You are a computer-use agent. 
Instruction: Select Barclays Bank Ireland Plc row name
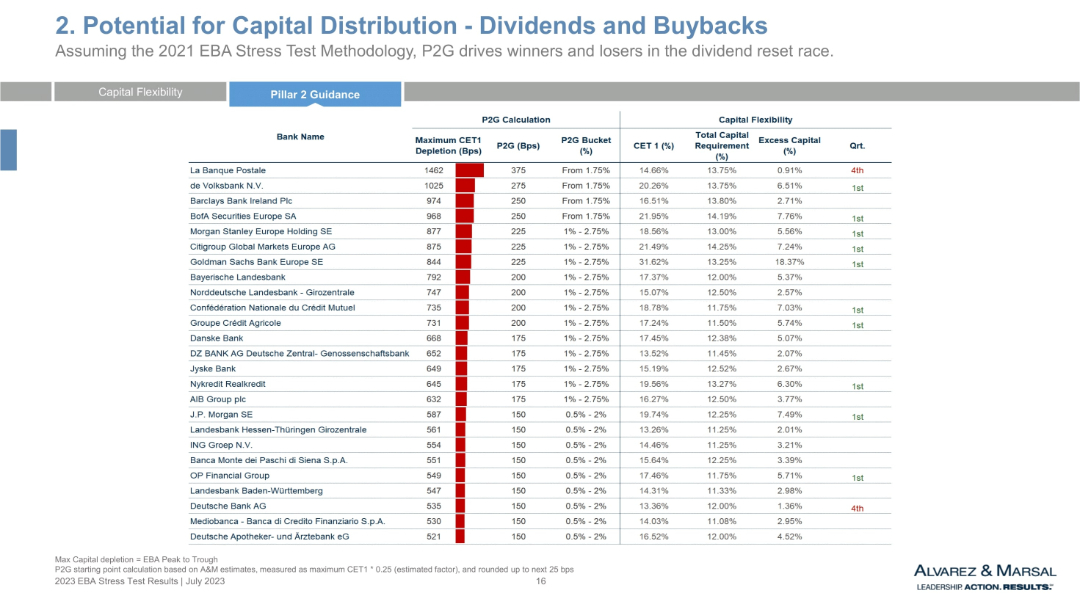point(241,200)
